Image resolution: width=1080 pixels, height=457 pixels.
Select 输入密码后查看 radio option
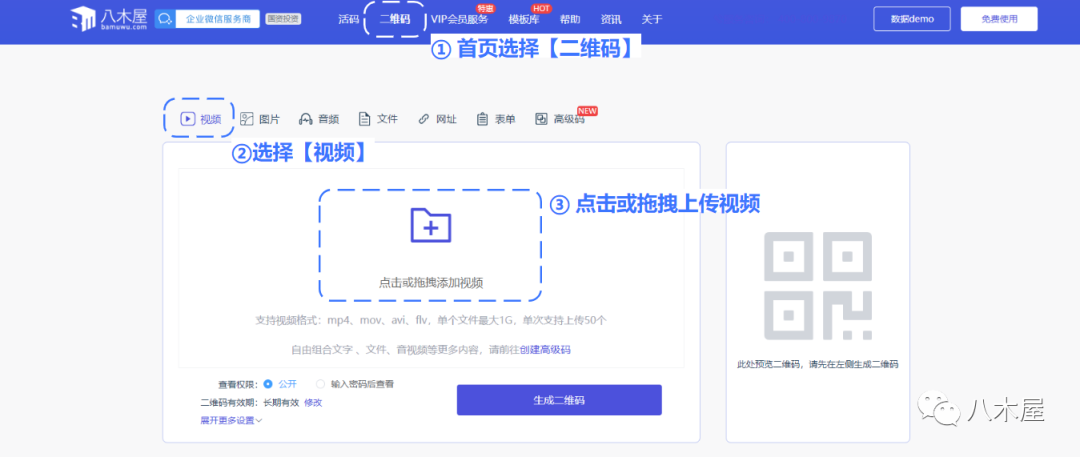point(321,384)
